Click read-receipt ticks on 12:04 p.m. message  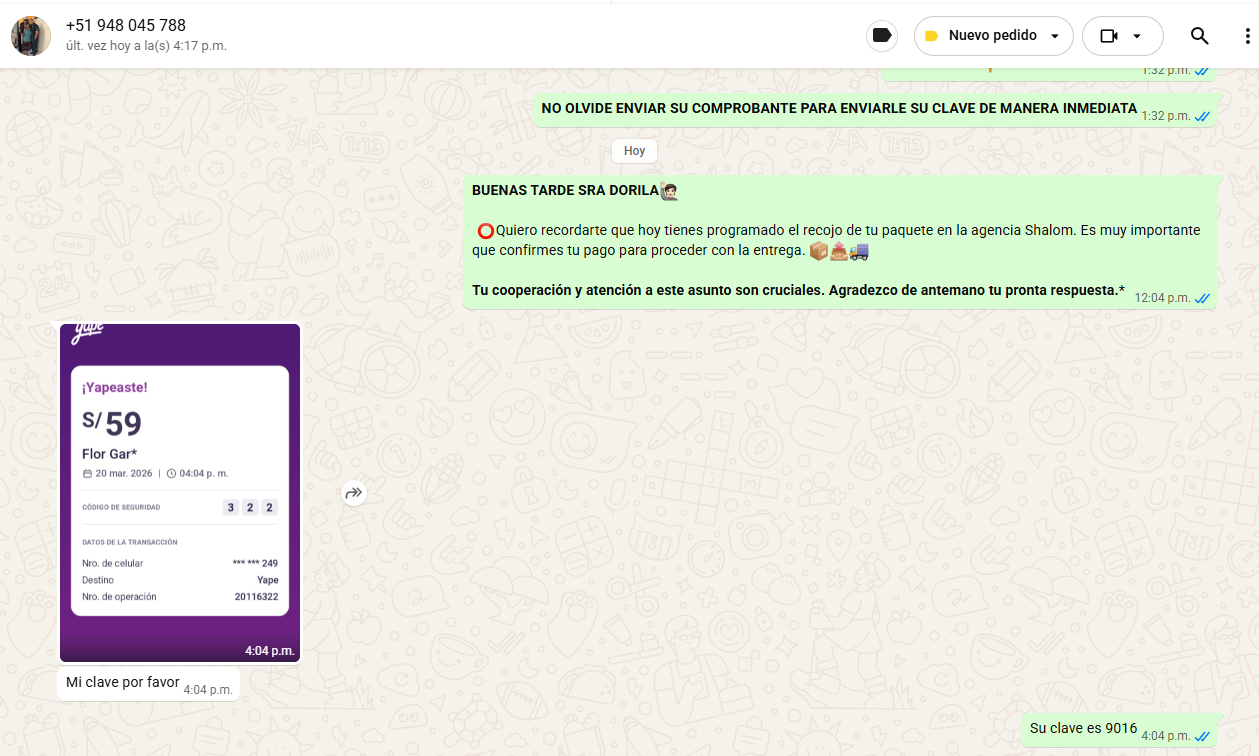[x=1202, y=298]
